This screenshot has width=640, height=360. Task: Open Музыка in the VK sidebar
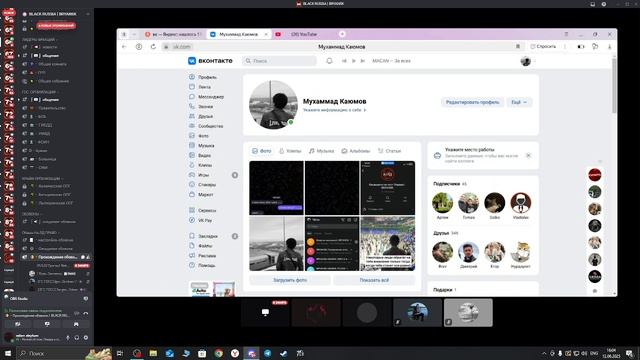(202, 146)
